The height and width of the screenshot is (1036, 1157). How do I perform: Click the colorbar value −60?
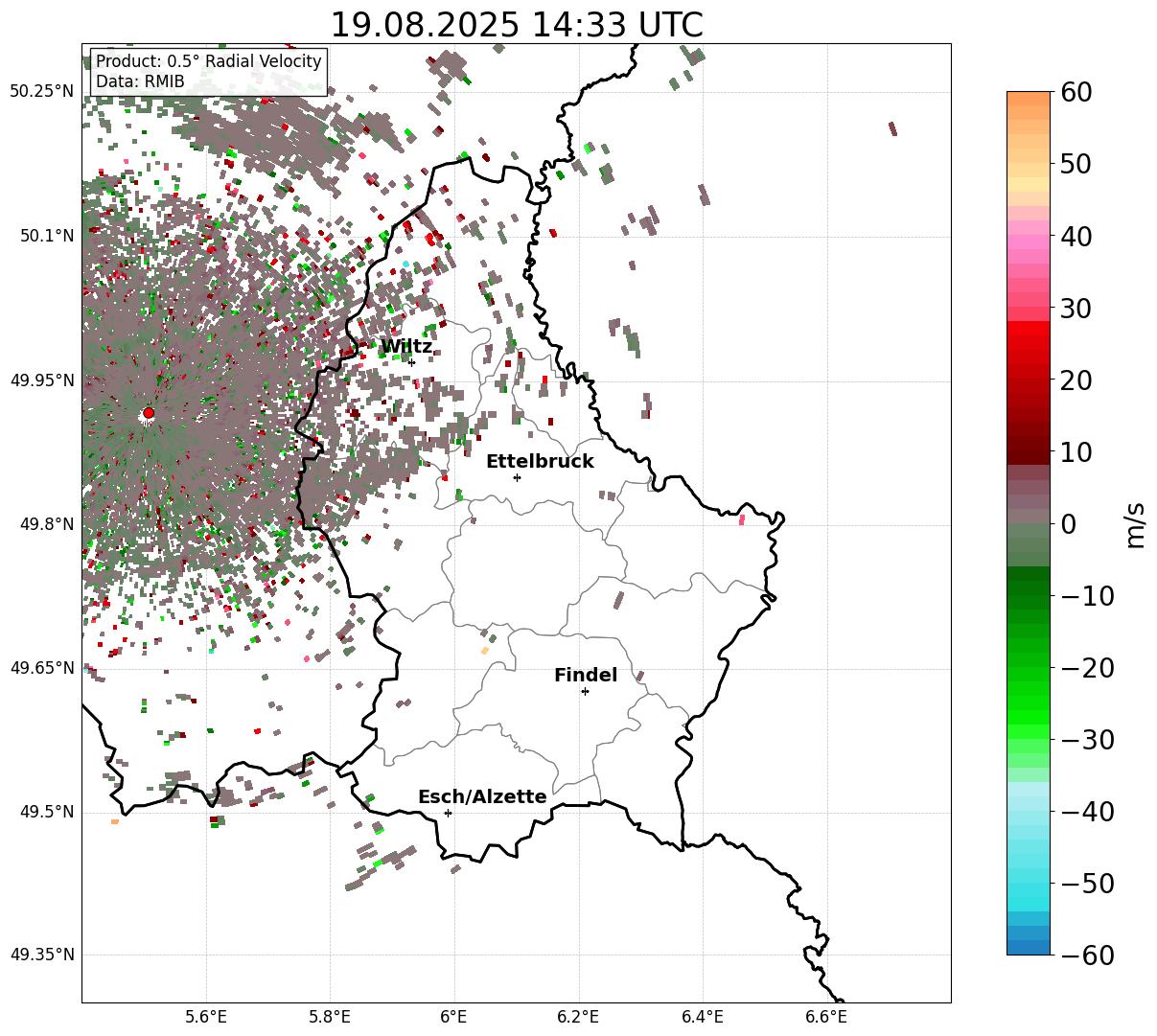click(1087, 955)
